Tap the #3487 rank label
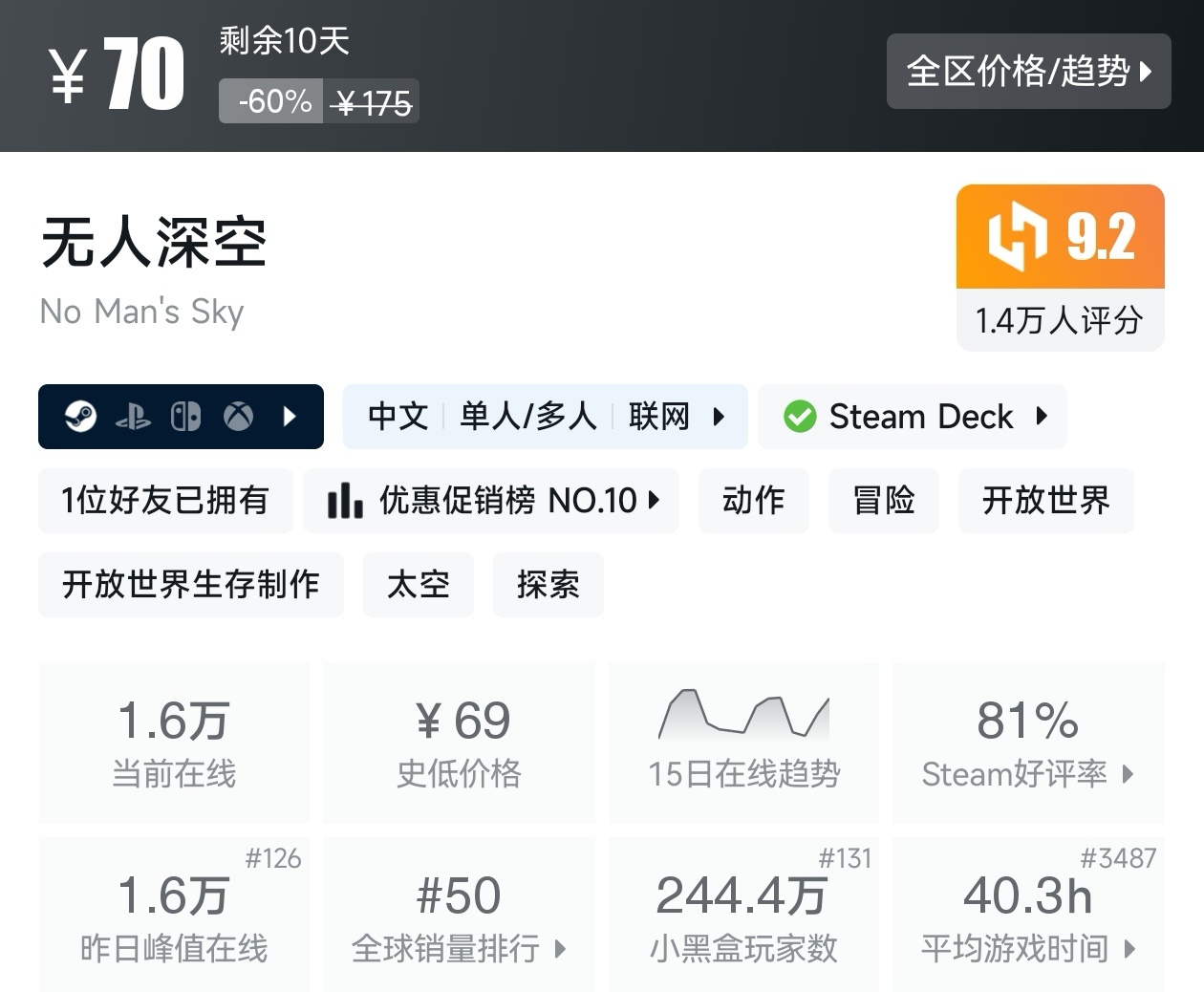The image size is (1204, 992). (1118, 858)
